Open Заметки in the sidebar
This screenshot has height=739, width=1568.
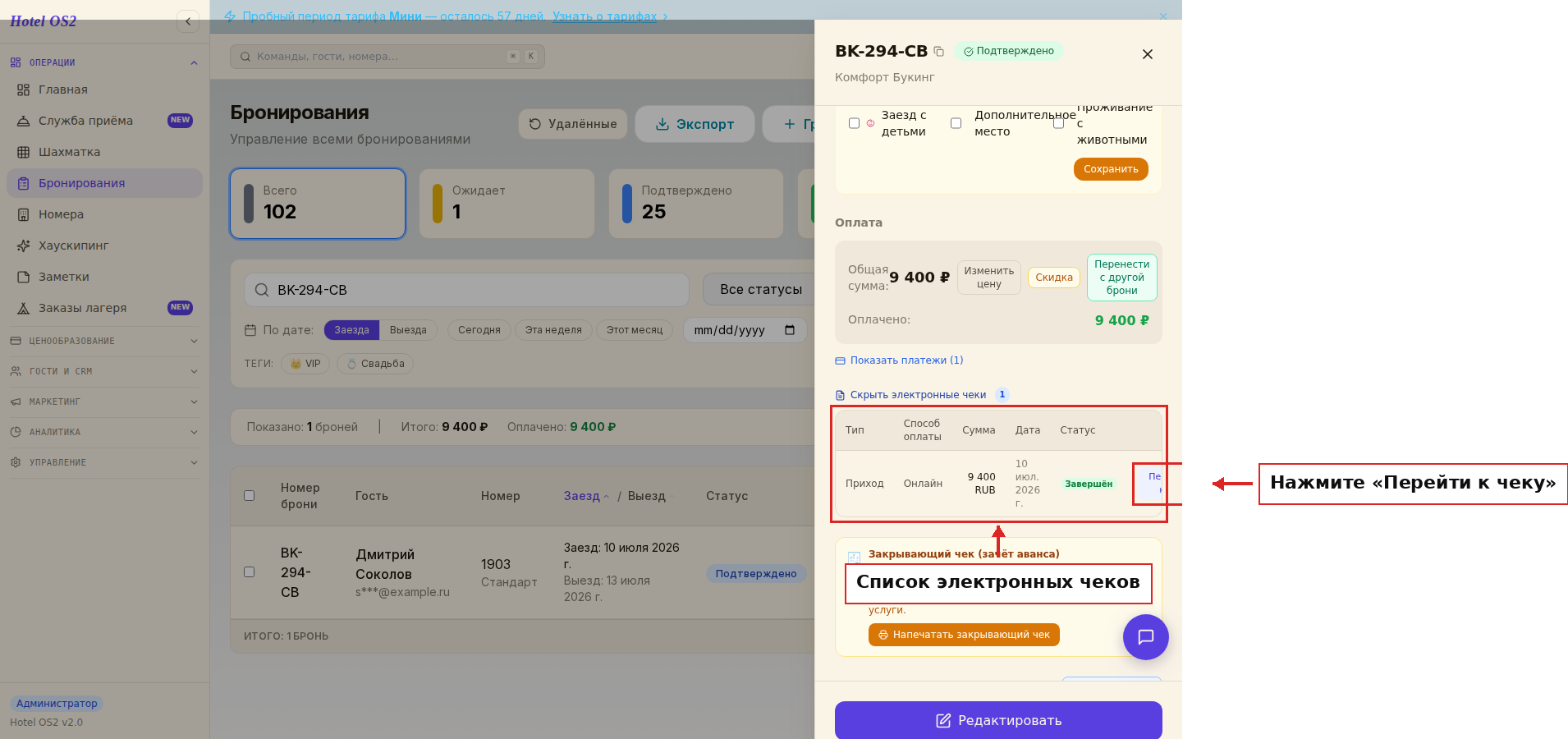[x=104, y=277]
